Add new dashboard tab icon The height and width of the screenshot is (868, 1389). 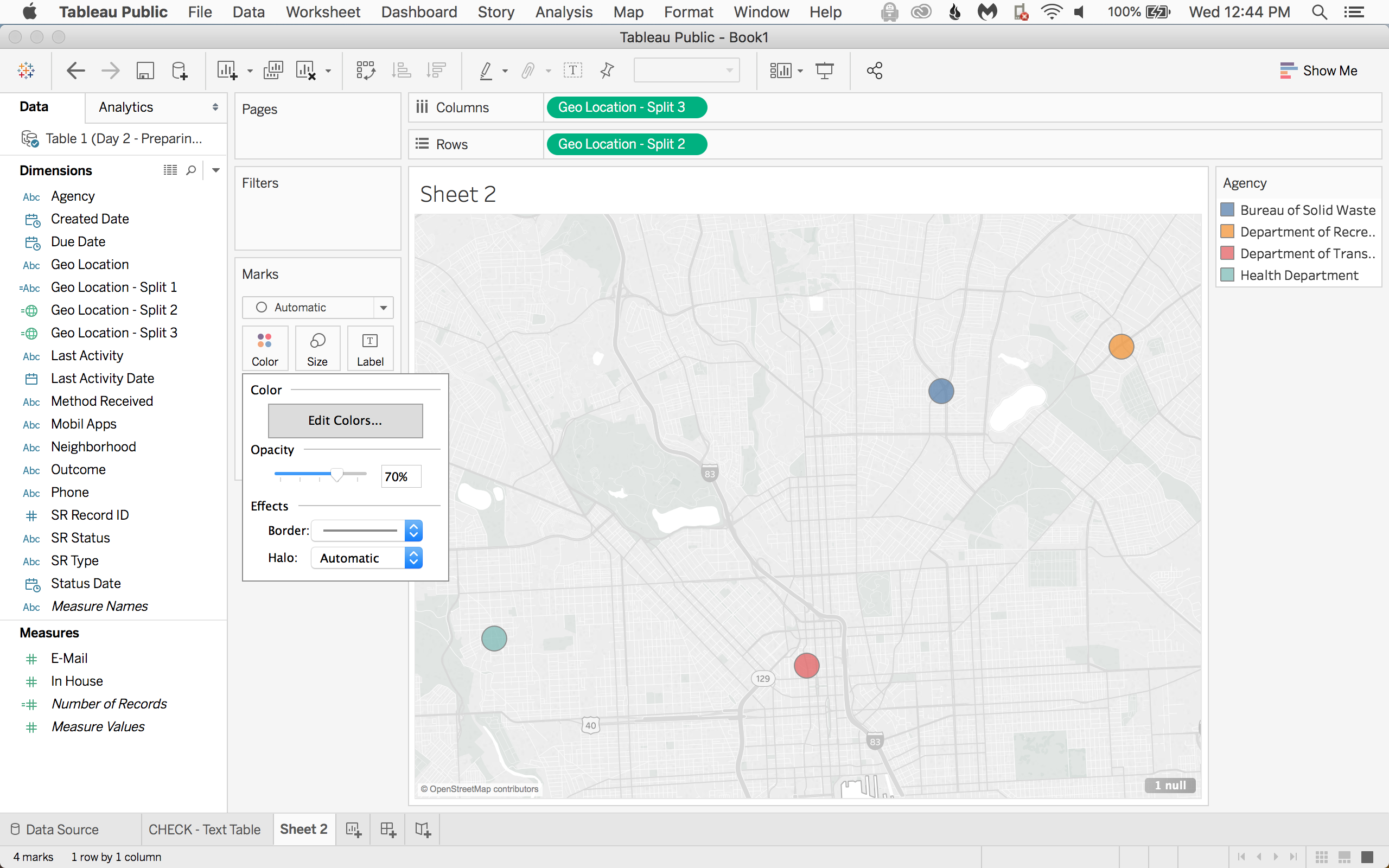388,829
